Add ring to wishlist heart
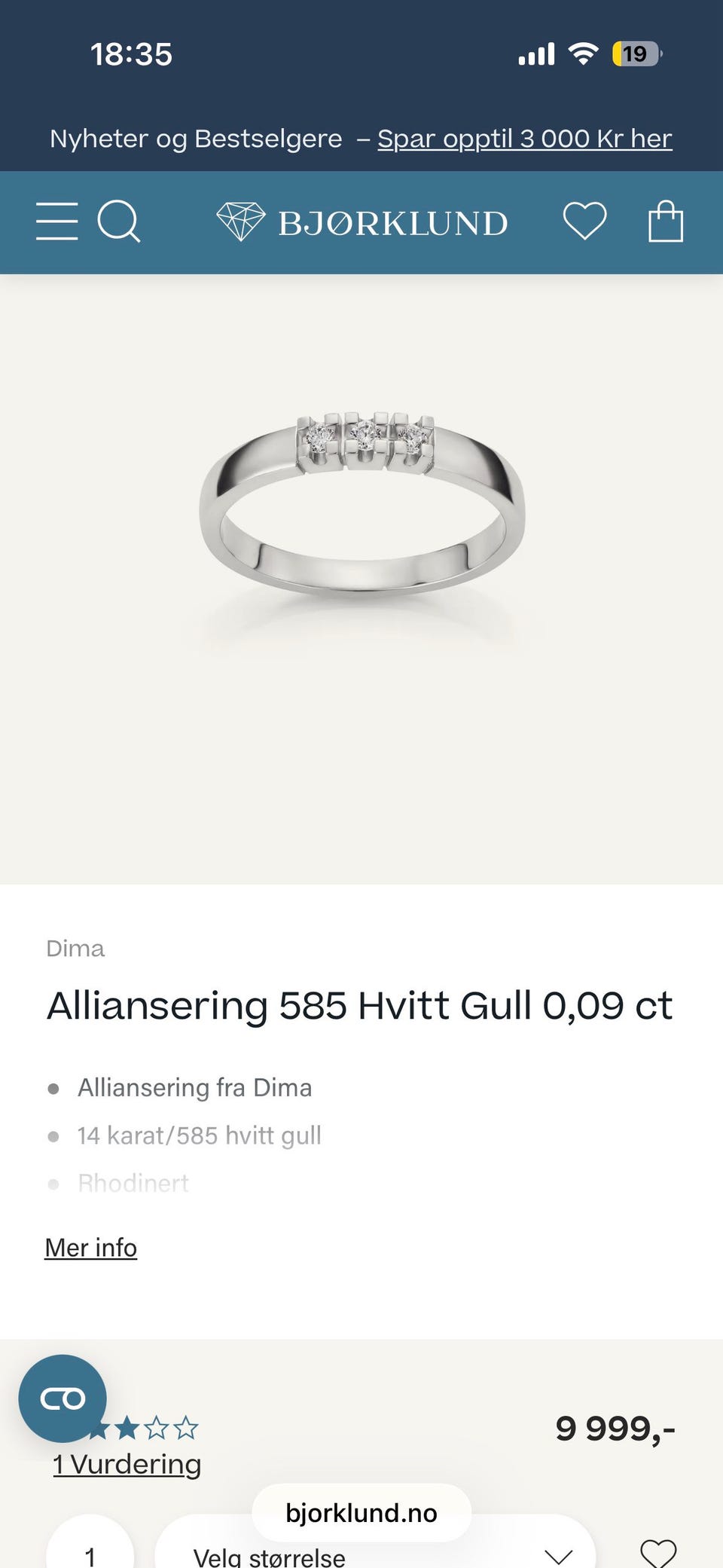Image resolution: width=723 pixels, height=1568 pixels. [x=658, y=1552]
